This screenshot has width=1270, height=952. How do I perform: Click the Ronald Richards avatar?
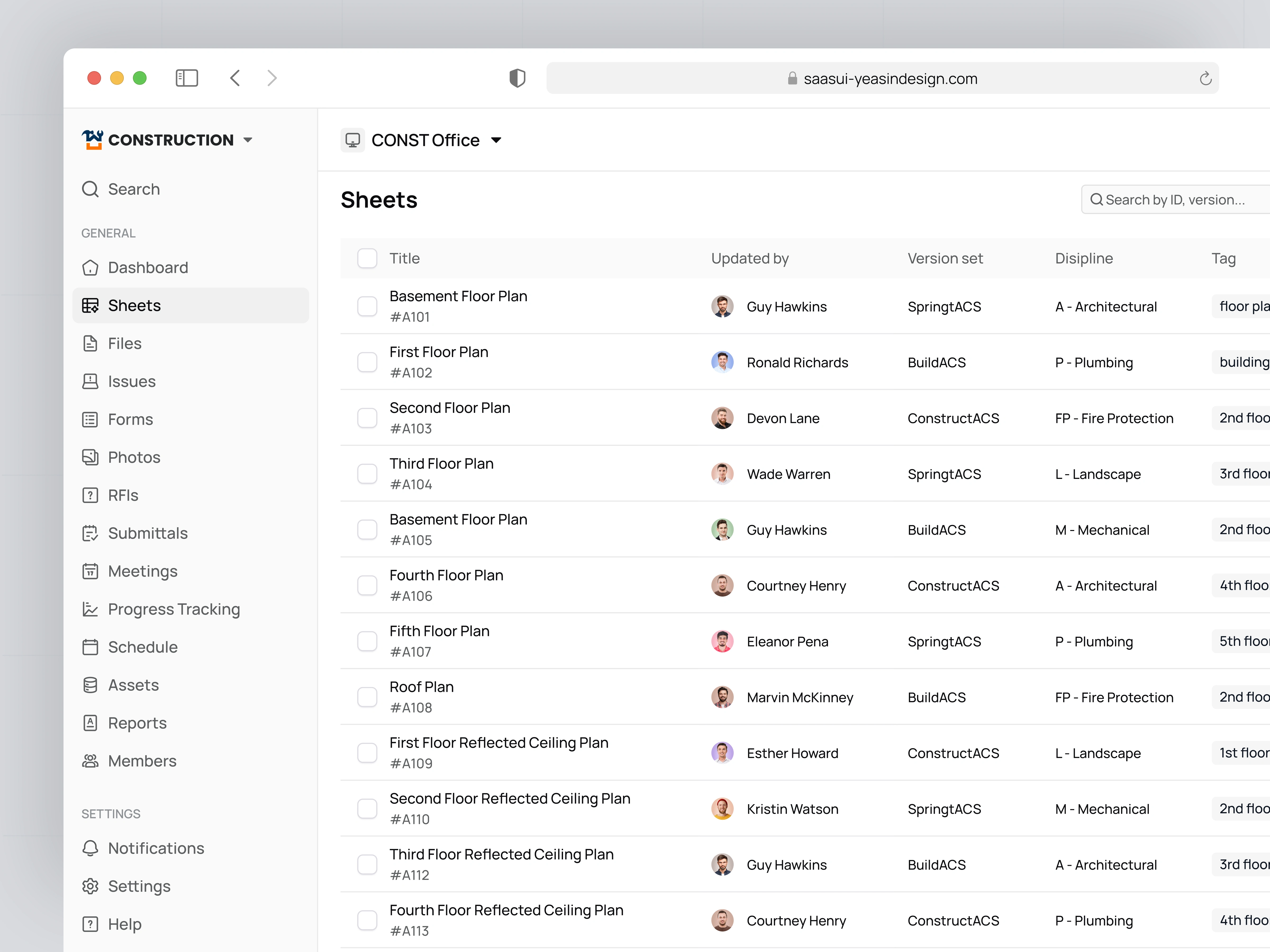point(722,362)
